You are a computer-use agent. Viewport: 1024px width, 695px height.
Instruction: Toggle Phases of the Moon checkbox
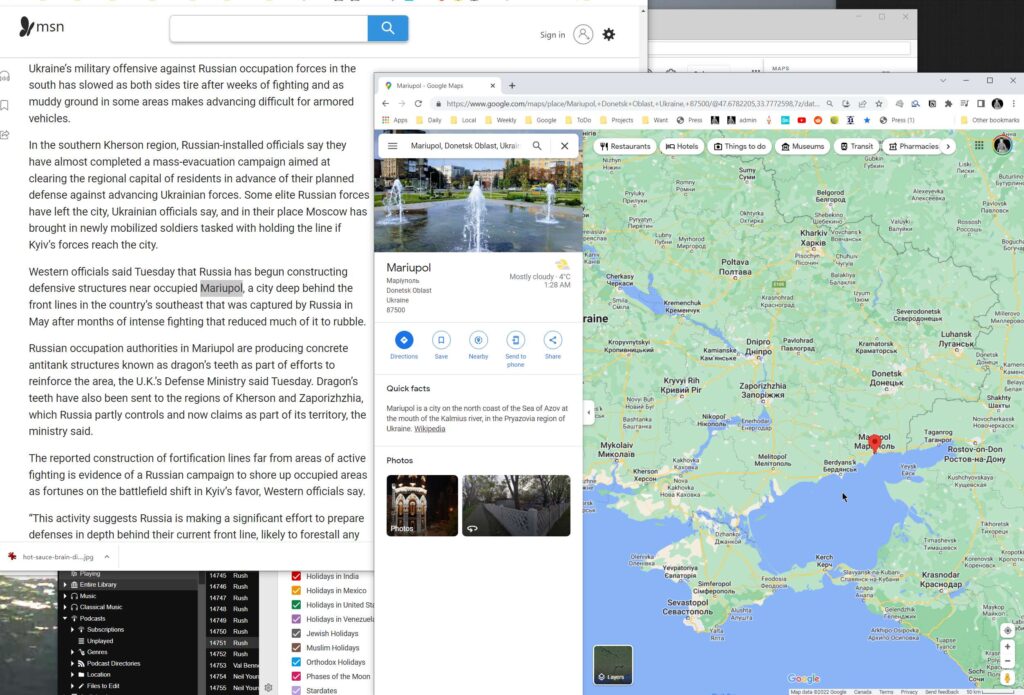[x=296, y=677]
